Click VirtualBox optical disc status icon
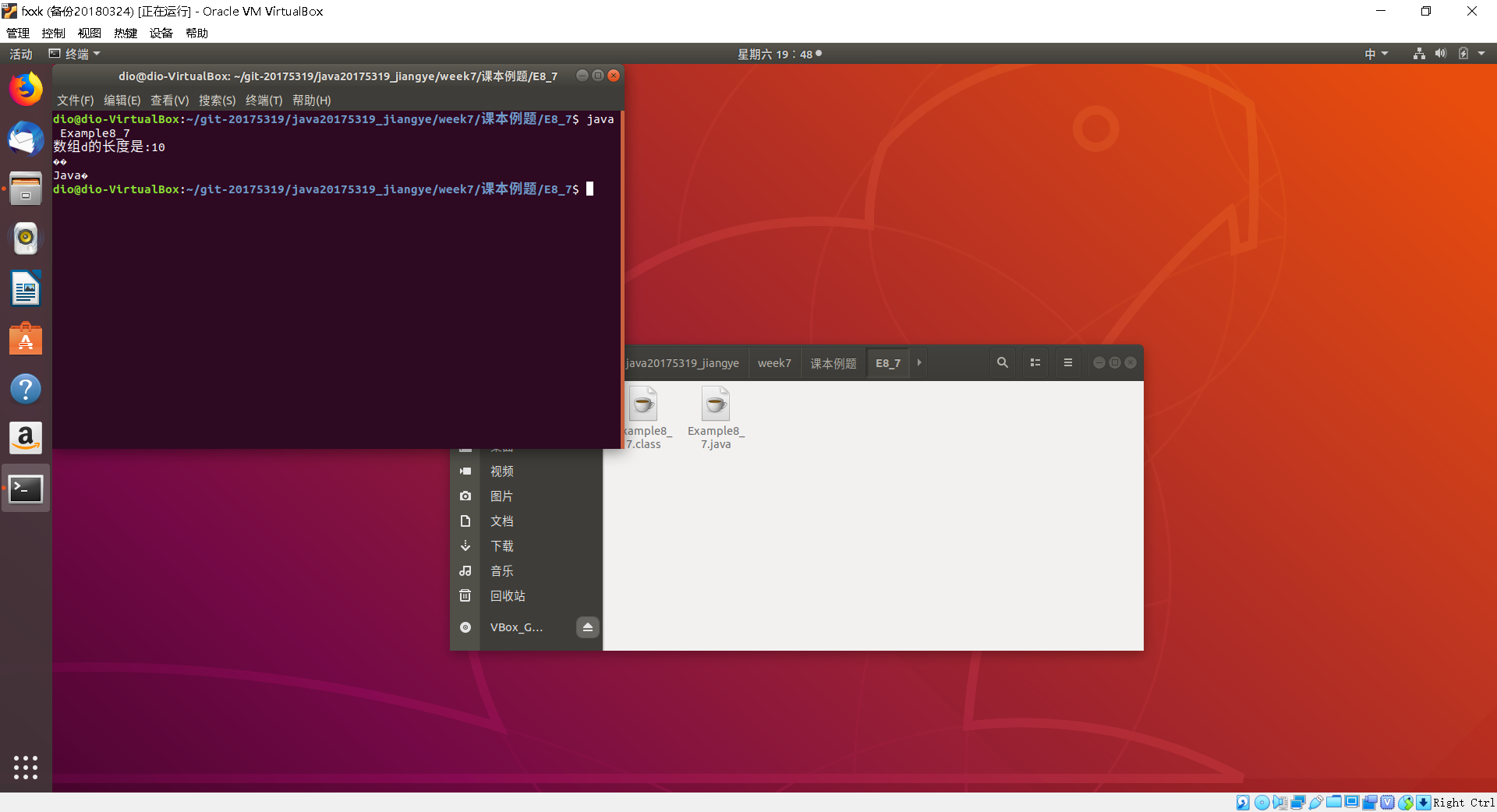This screenshot has width=1497, height=812. coord(1262,803)
